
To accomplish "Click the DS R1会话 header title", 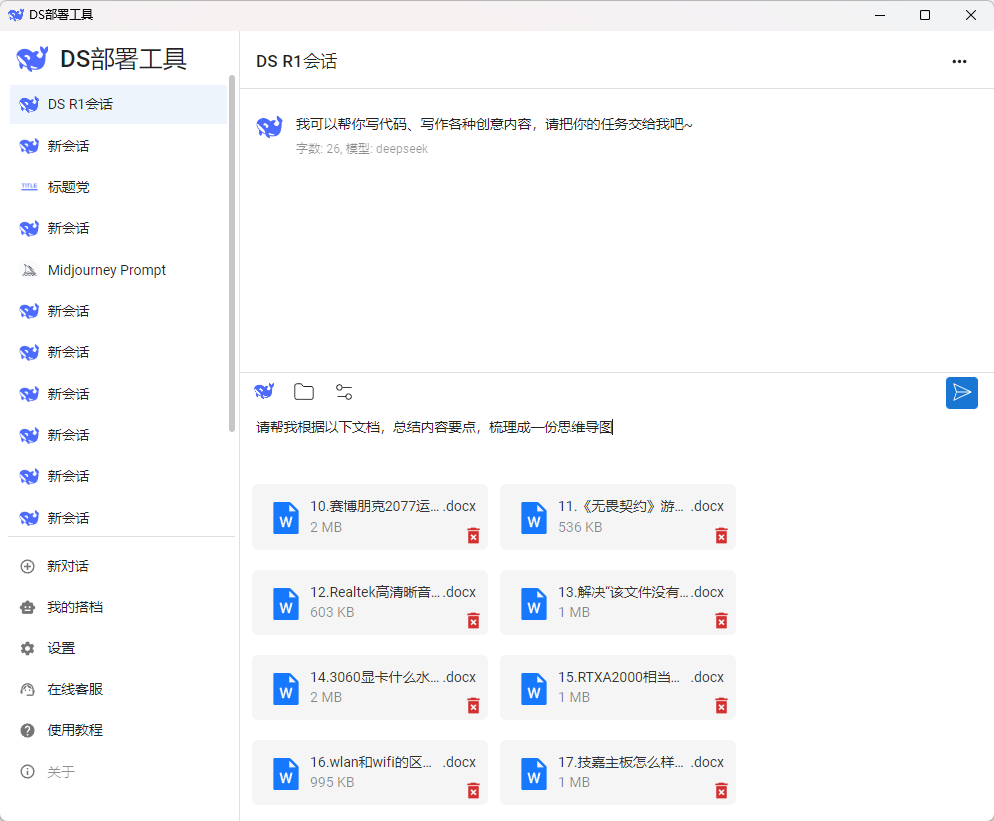I will click(x=297, y=61).
